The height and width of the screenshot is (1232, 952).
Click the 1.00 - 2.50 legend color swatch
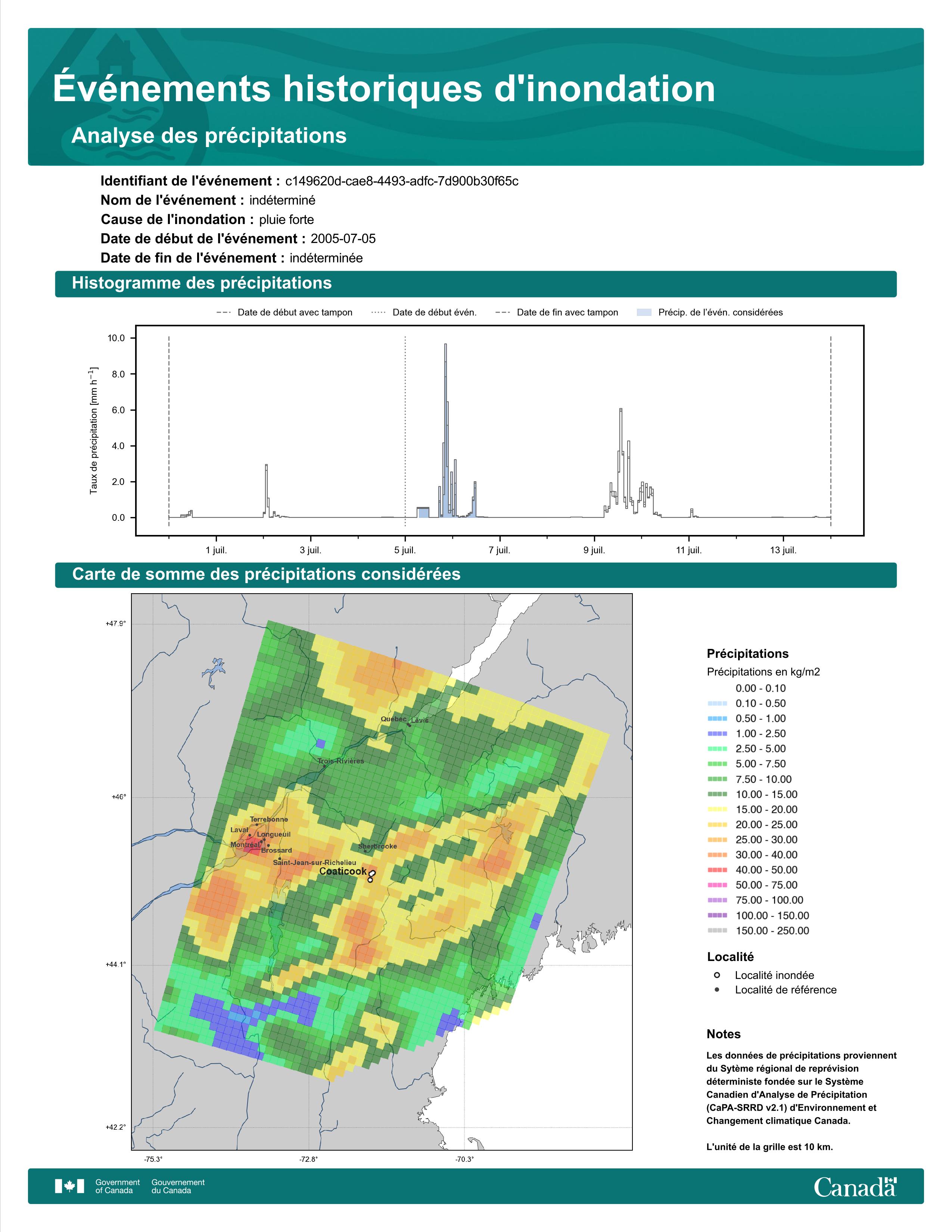point(717,734)
